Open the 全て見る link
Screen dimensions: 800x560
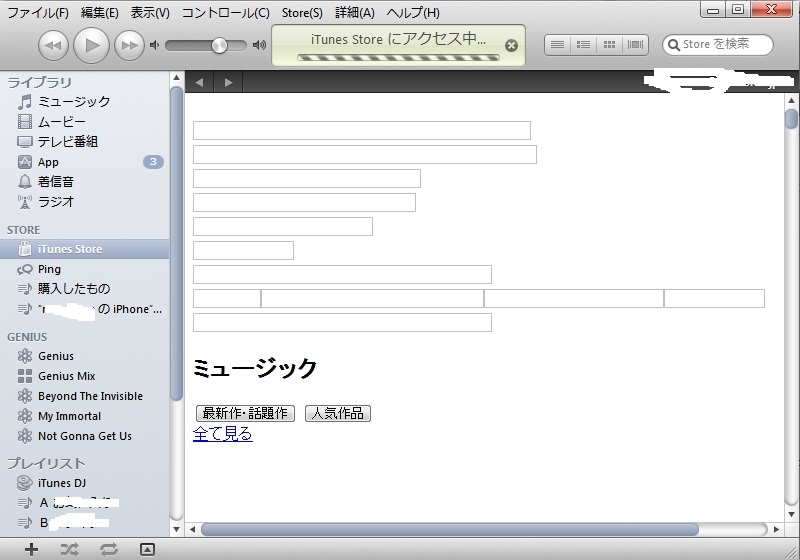click(x=222, y=434)
